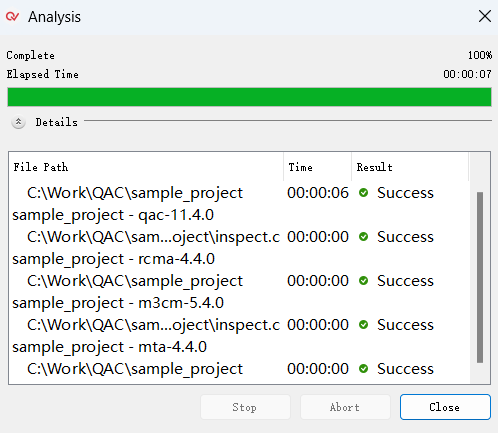
Task: Click the results list vertical scrollbar thumb
Action: [480, 277]
